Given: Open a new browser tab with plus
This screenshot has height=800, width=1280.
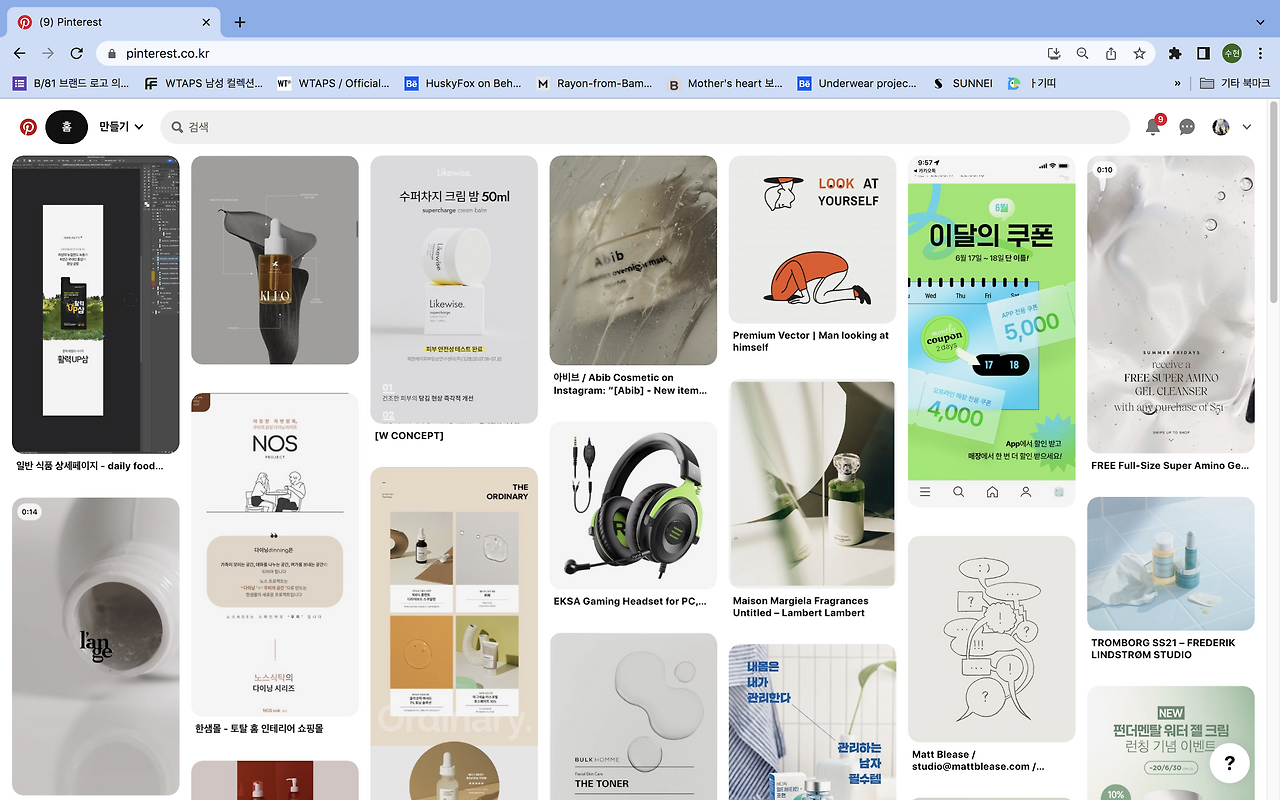Looking at the screenshot, I should click(x=240, y=22).
